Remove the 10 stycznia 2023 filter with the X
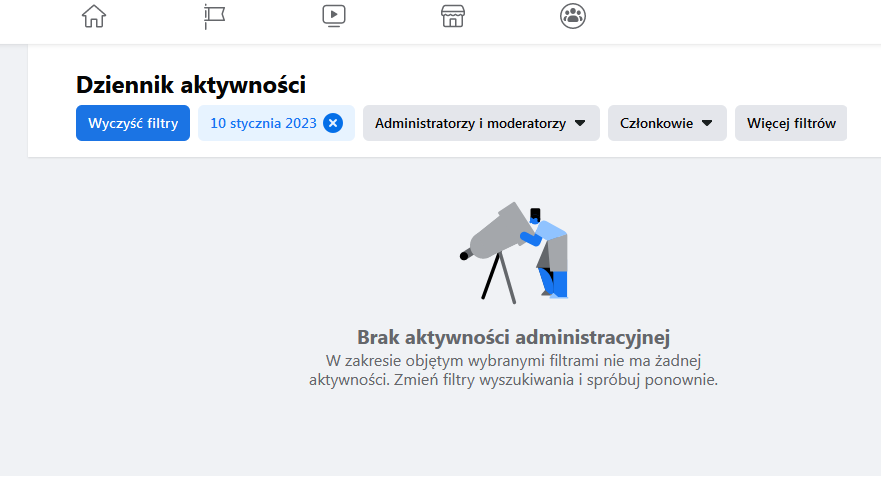The height and width of the screenshot is (482, 889). (x=333, y=123)
